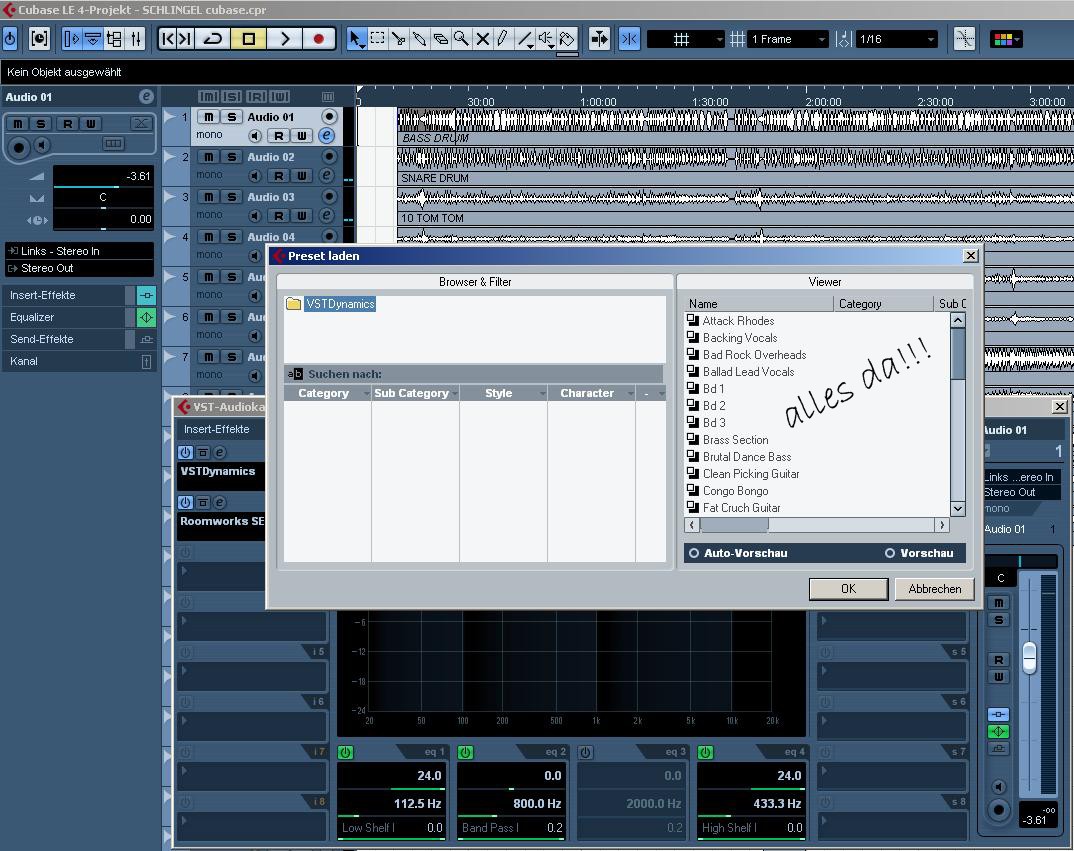Open 'Stereo Out' output routing in Inspector
Screen dimensions: 1074x851
click(x=79, y=269)
